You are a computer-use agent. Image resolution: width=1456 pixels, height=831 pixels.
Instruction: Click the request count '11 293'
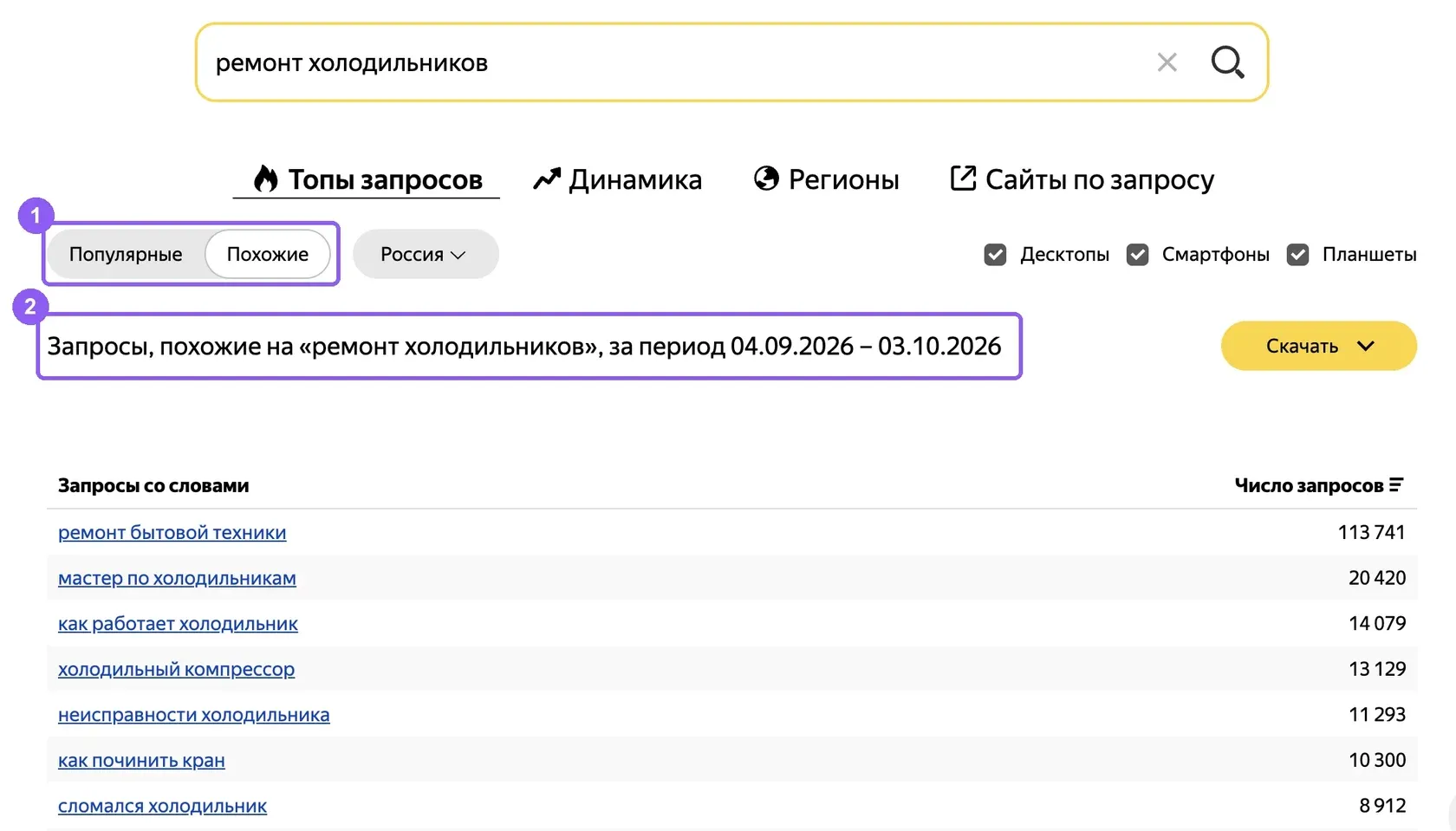[1377, 715]
